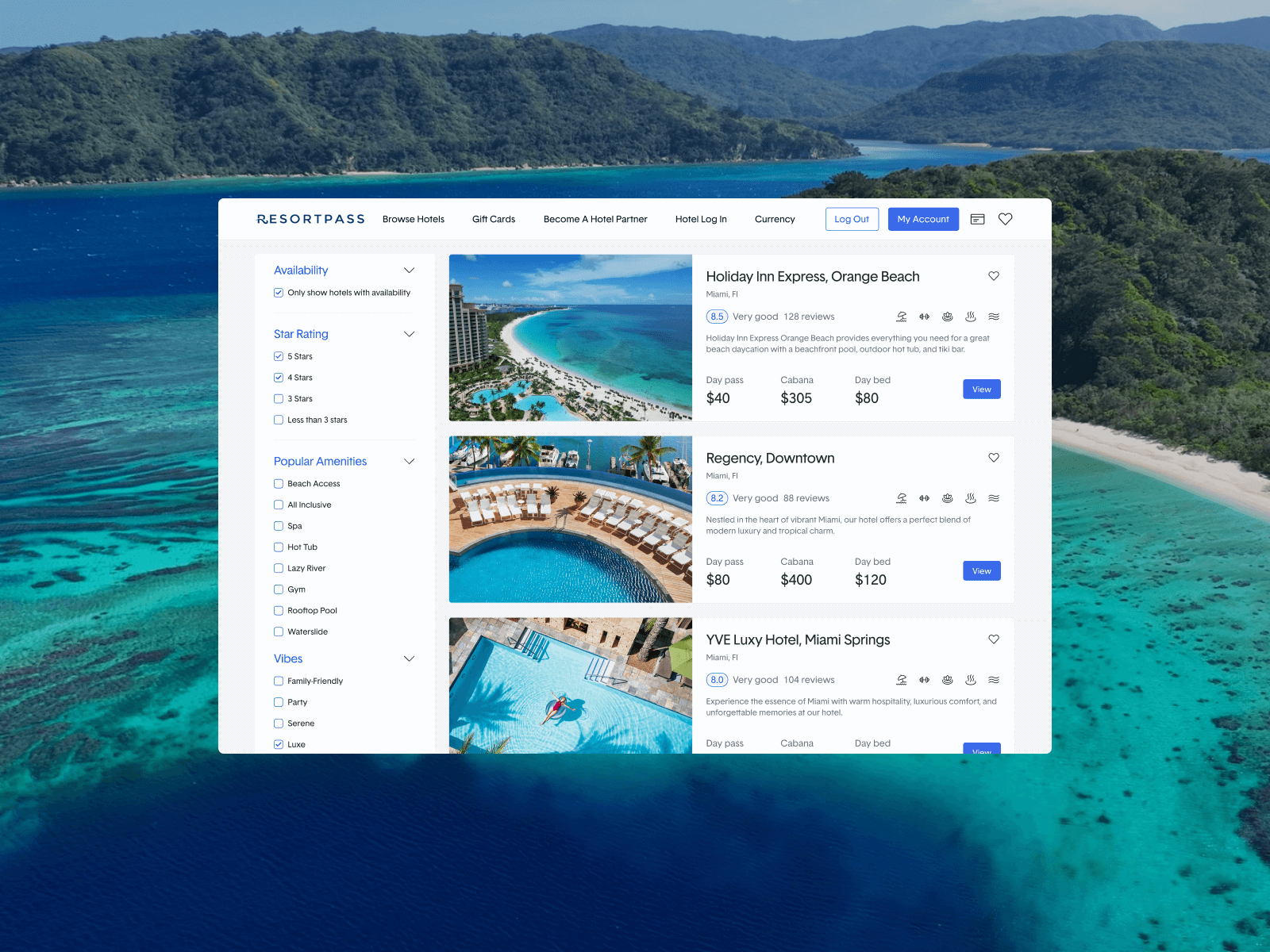This screenshot has width=1270, height=952.
Task: Go to Hotel Log In
Action: click(701, 219)
